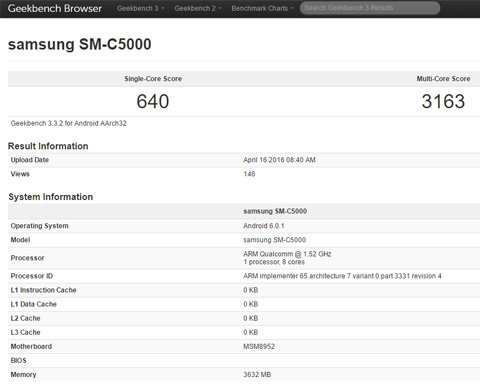Click the Result Information heading
480x386 pixels.
[x=48, y=146]
